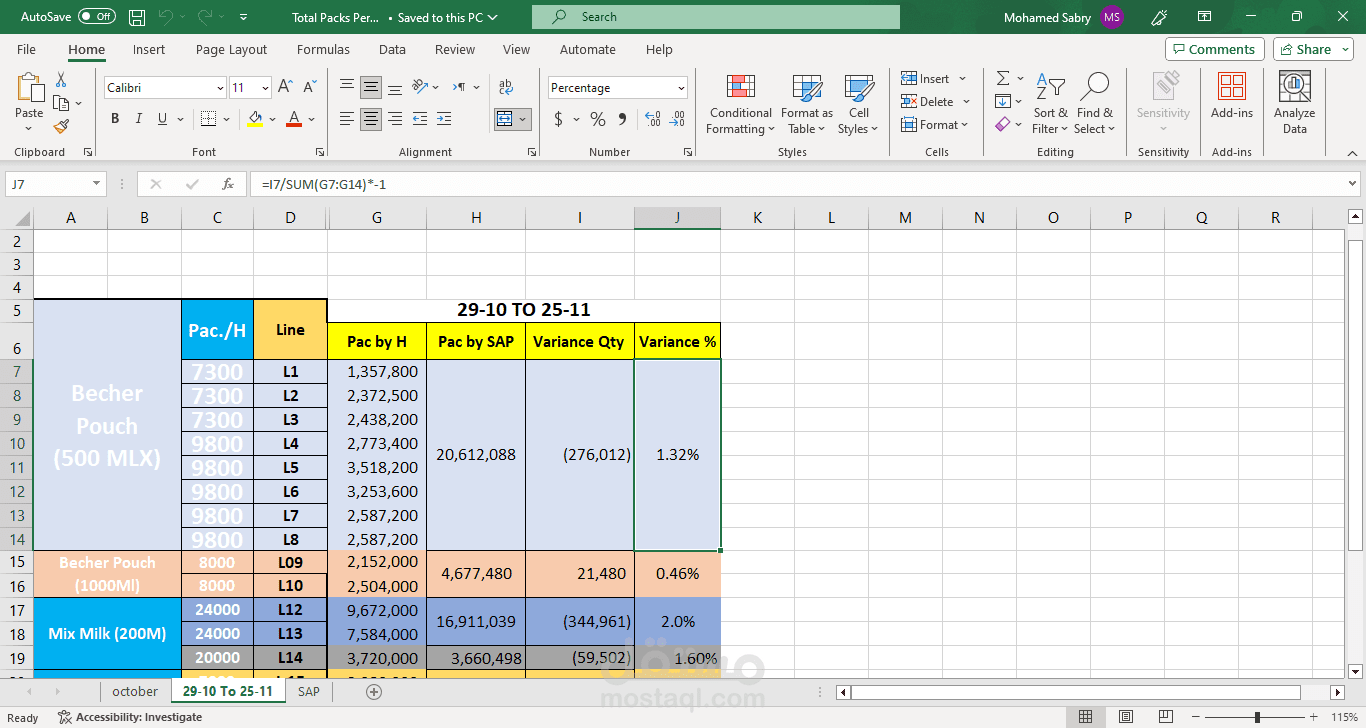Click the Percent Style icon
Screen dimensions: 1366x728
pyautogui.click(x=598, y=119)
